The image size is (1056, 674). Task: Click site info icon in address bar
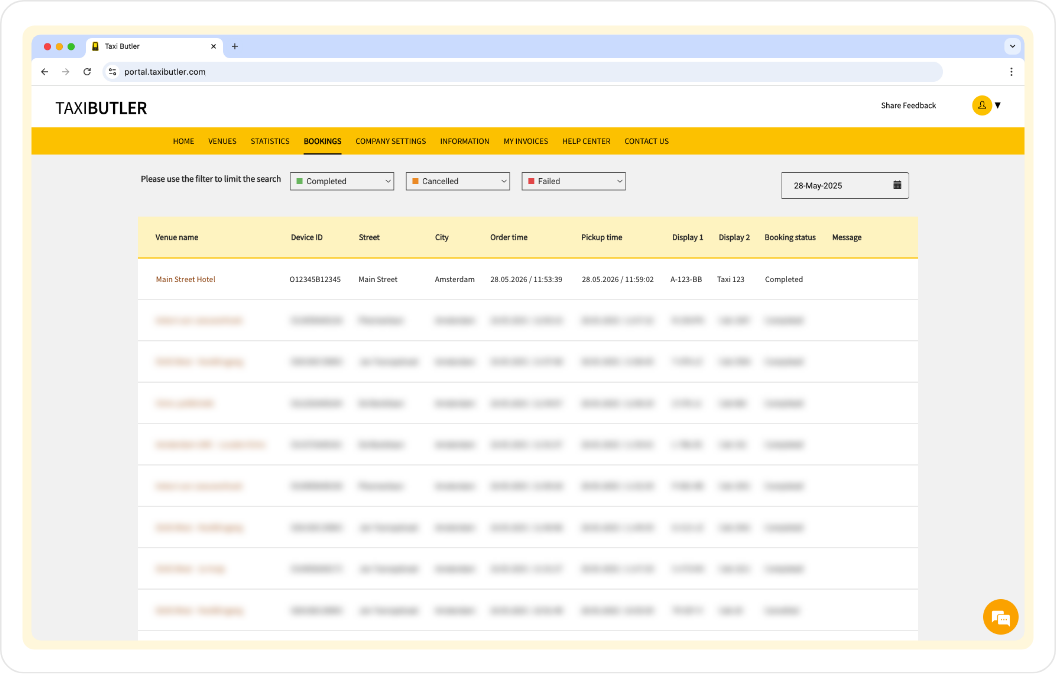pos(113,72)
